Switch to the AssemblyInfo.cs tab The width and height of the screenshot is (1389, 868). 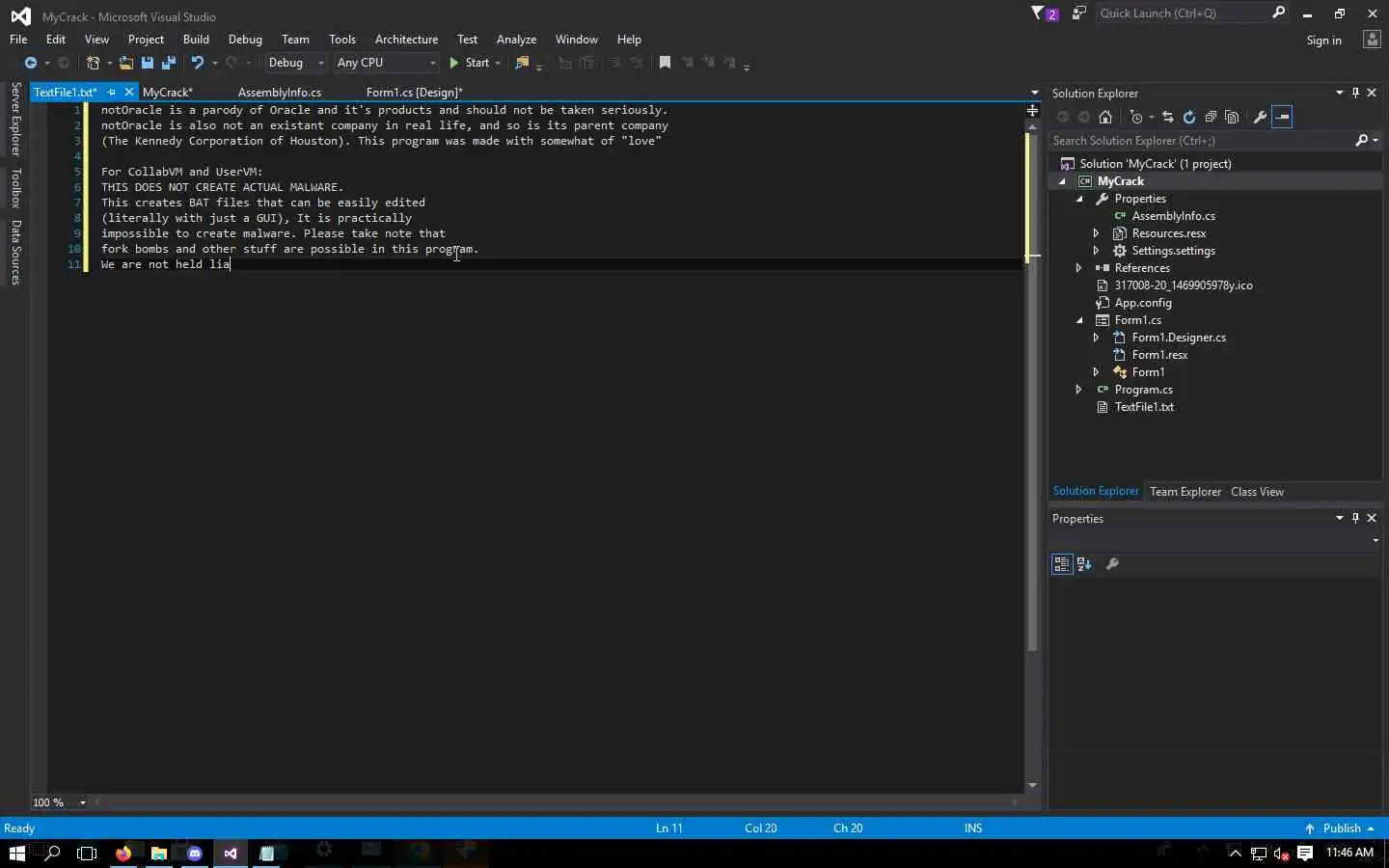[280, 93]
